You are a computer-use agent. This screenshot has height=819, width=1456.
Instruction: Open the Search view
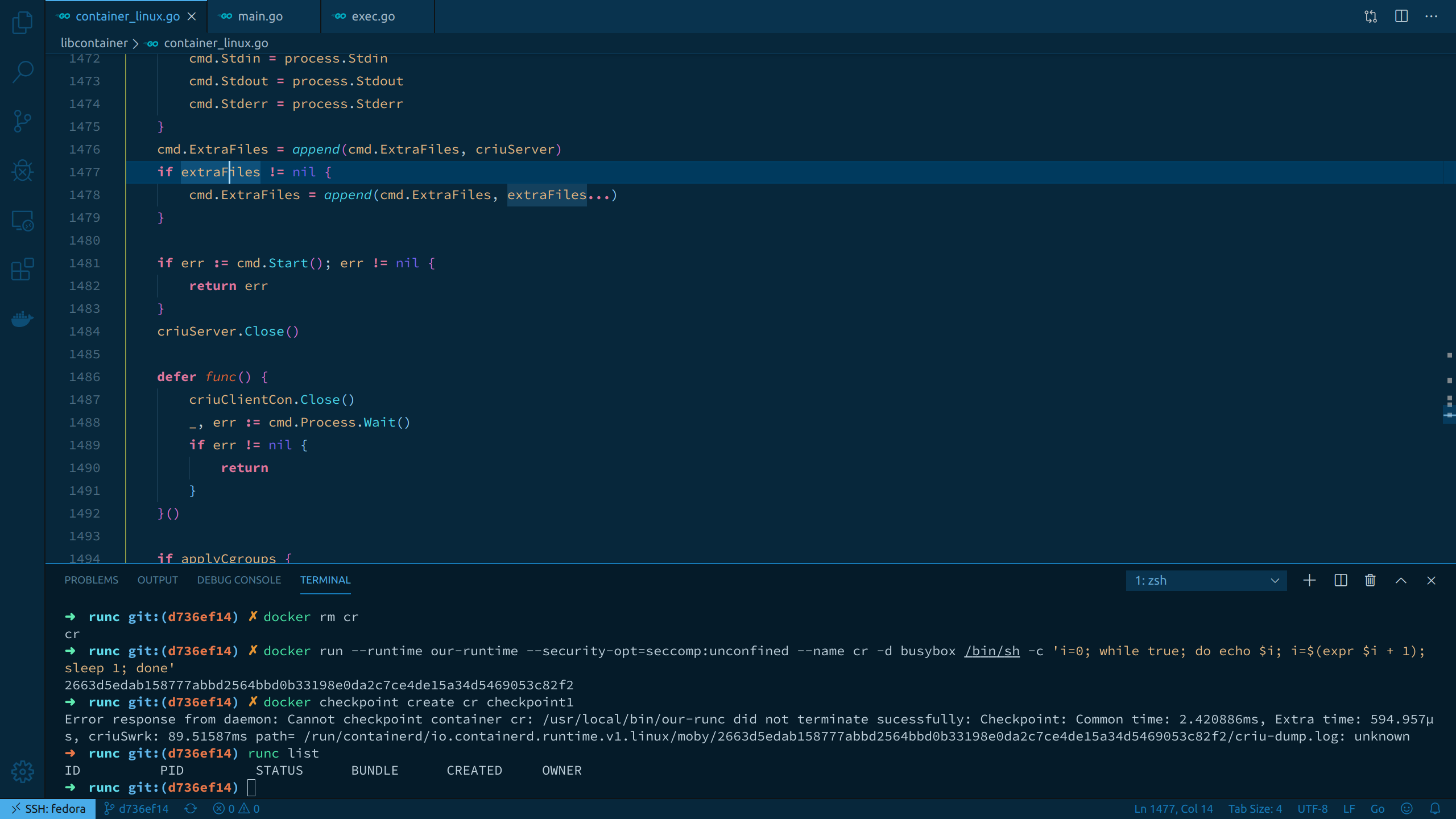(22, 72)
